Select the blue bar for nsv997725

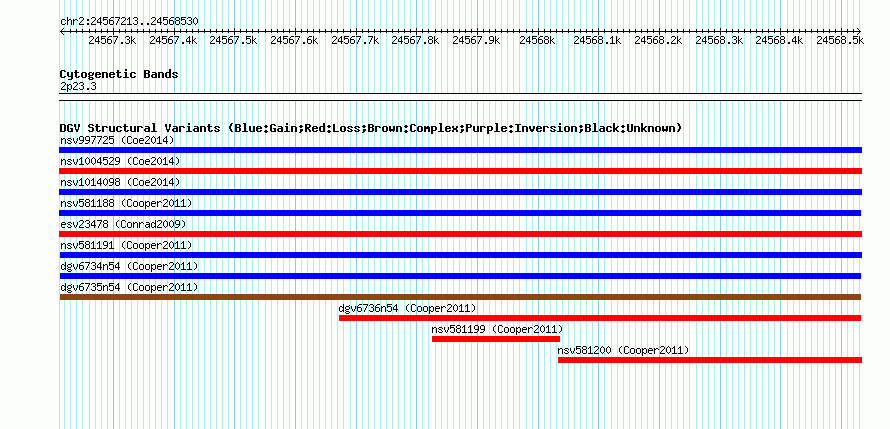click(x=460, y=150)
